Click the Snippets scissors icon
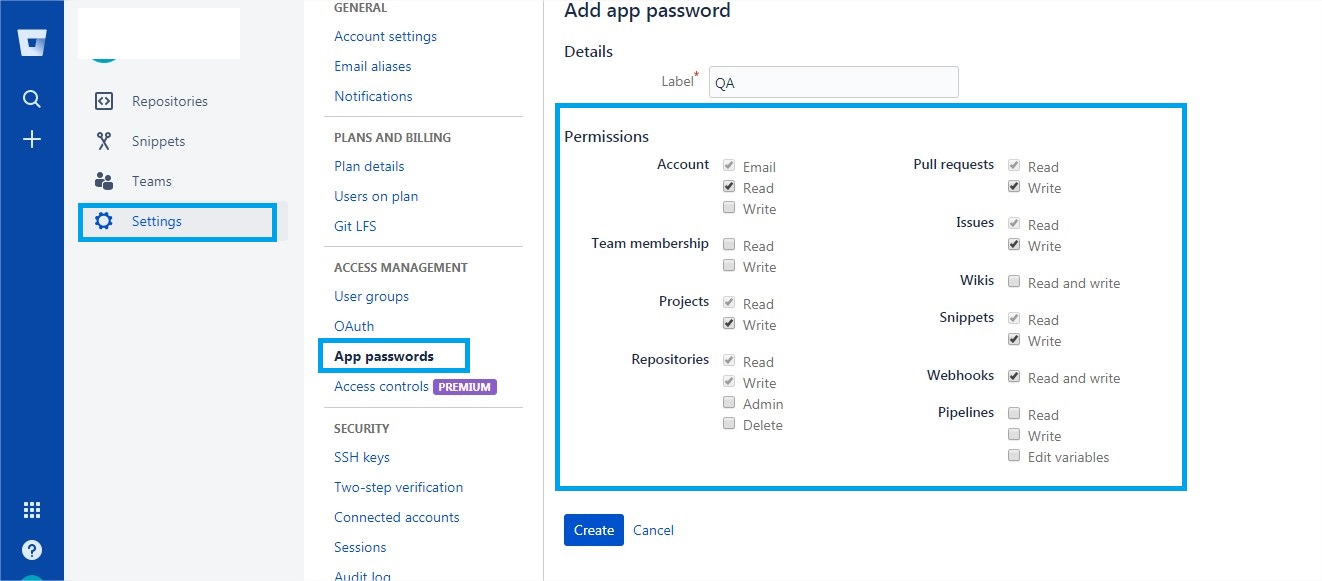Screen dimensions: 1322x581 click(x=104, y=141)
